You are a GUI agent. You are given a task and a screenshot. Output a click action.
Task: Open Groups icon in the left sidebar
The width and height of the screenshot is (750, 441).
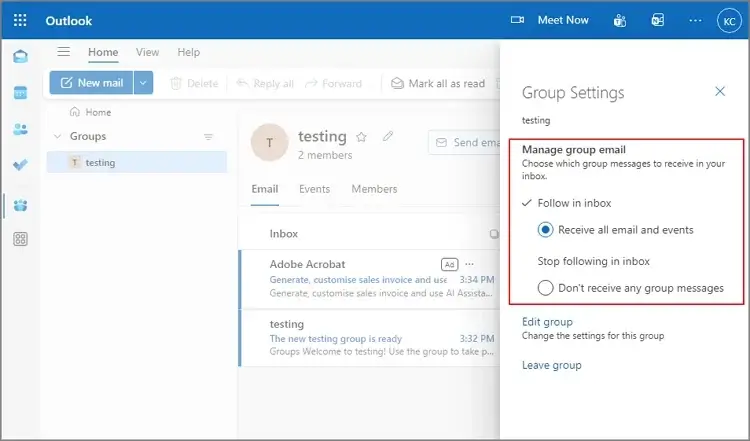[20, 205]
